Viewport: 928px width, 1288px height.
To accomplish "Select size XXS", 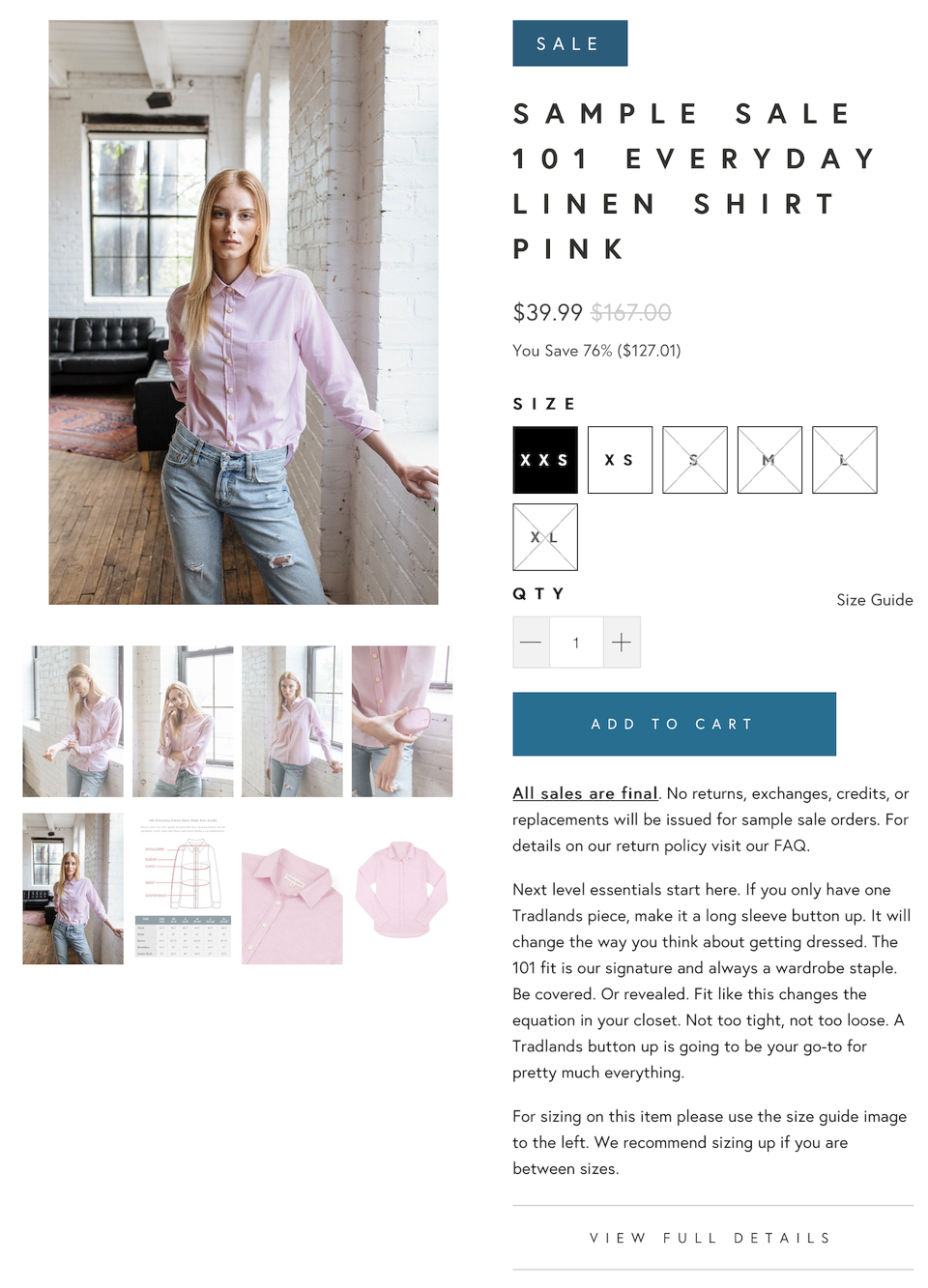I will coord(545,460).
